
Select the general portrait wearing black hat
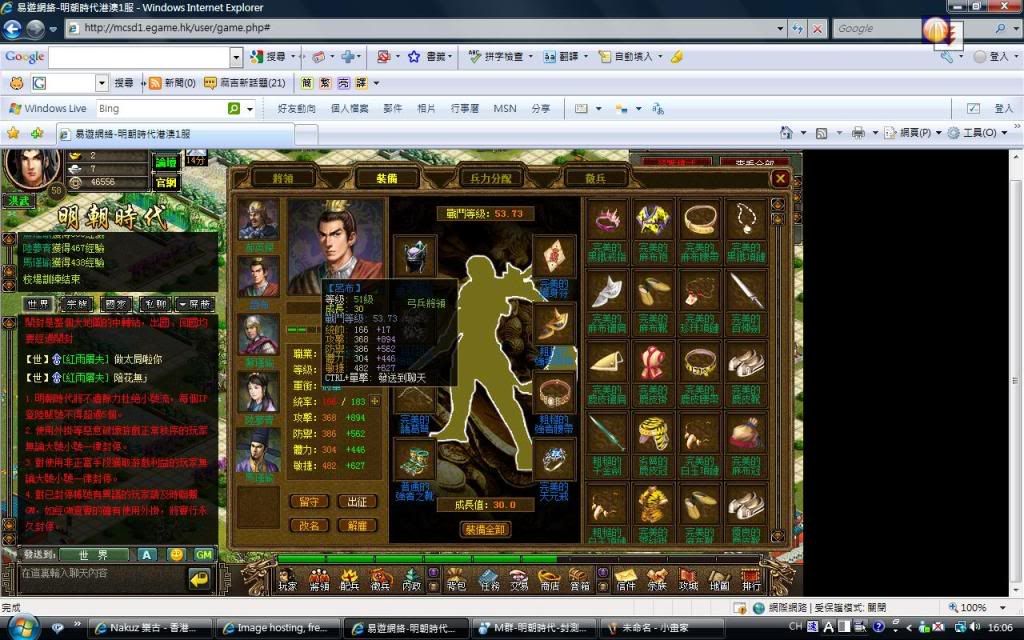[259, 450]
